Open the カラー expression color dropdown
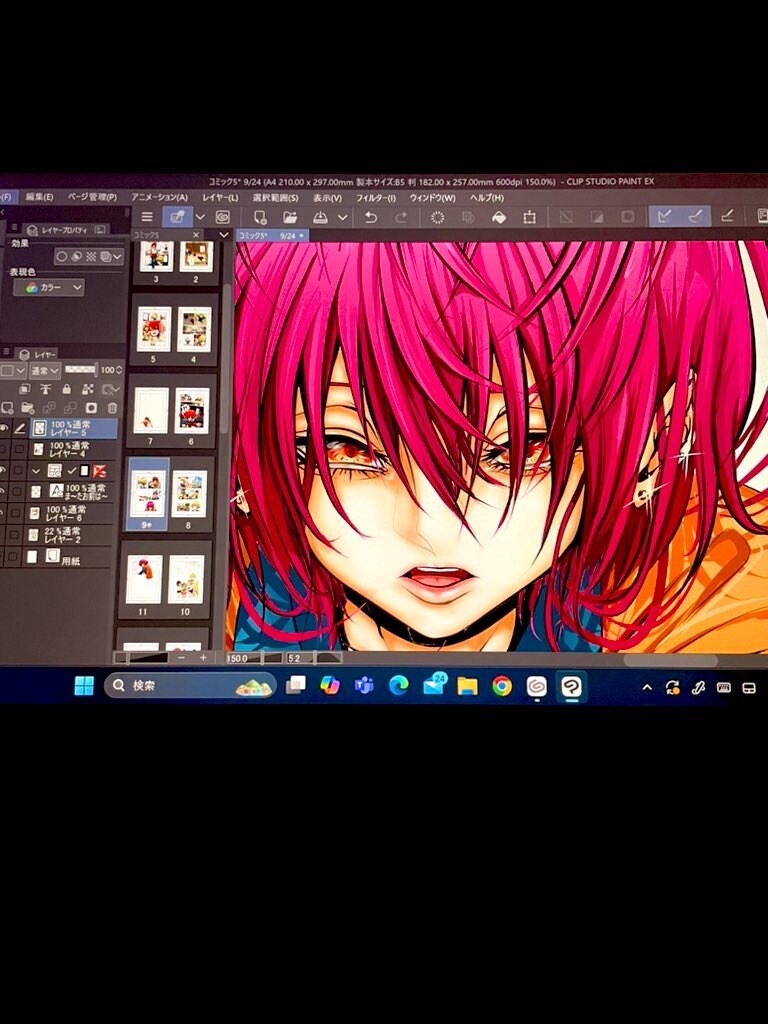 tap(49, 287)
